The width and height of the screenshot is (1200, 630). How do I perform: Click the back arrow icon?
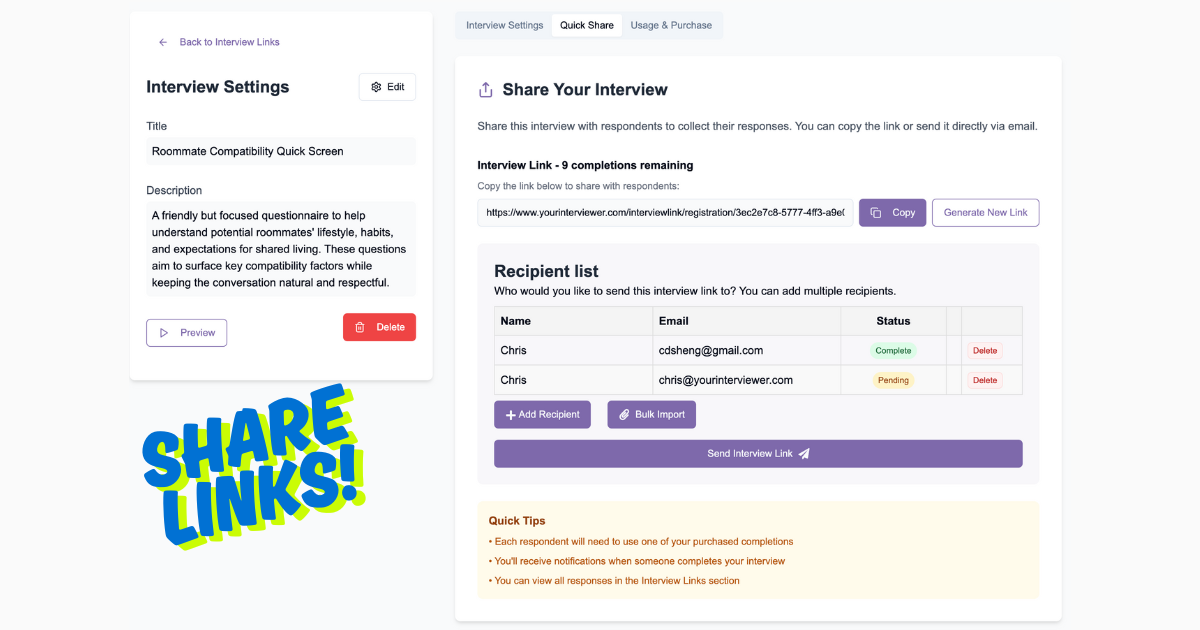pos(163,42)
